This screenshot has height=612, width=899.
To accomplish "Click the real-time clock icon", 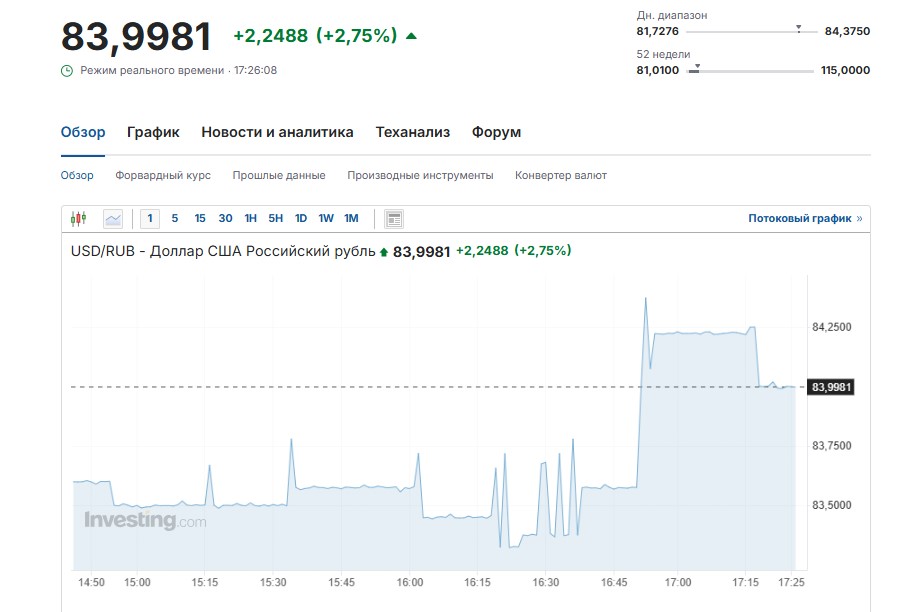I will 67,71.
